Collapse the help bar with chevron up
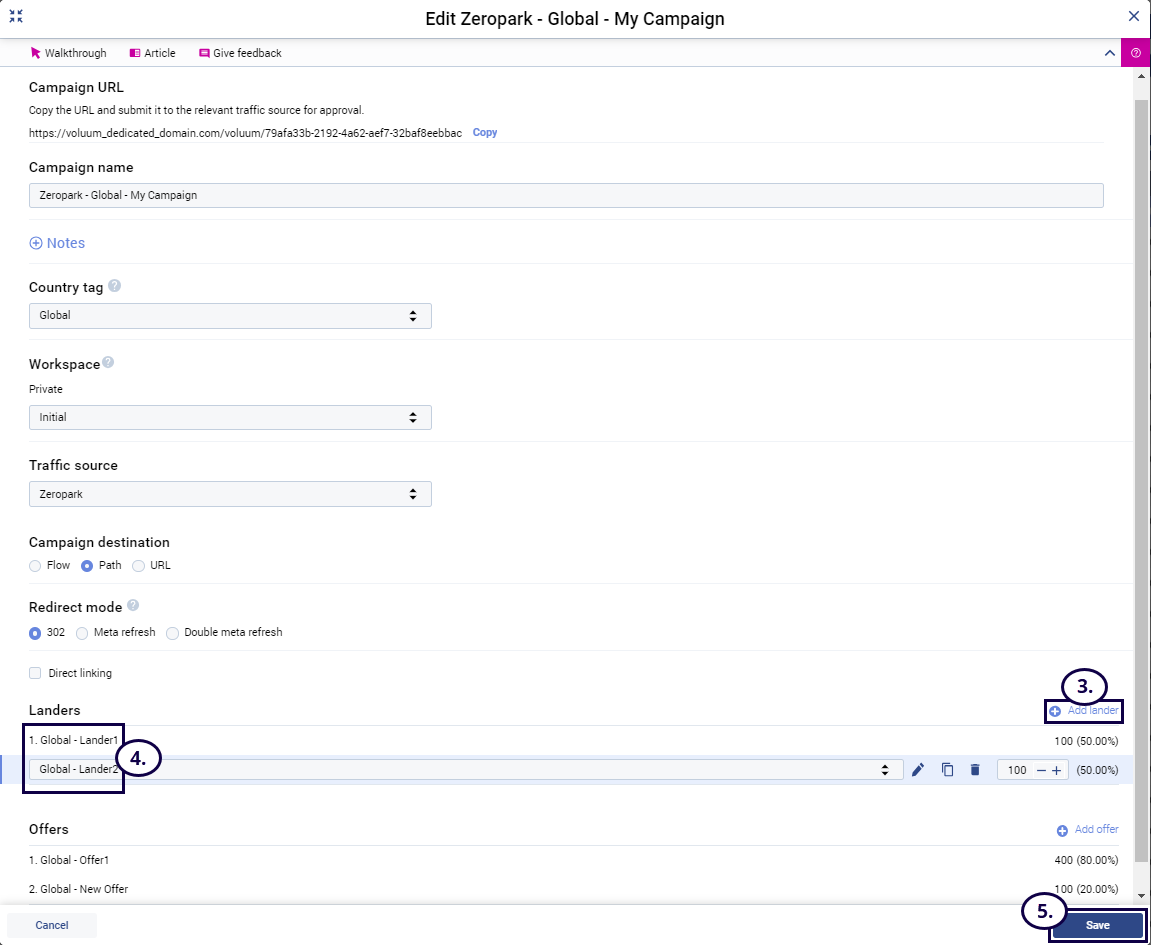This screenshot has width=1151, height=945. (x=1109, y=53)
